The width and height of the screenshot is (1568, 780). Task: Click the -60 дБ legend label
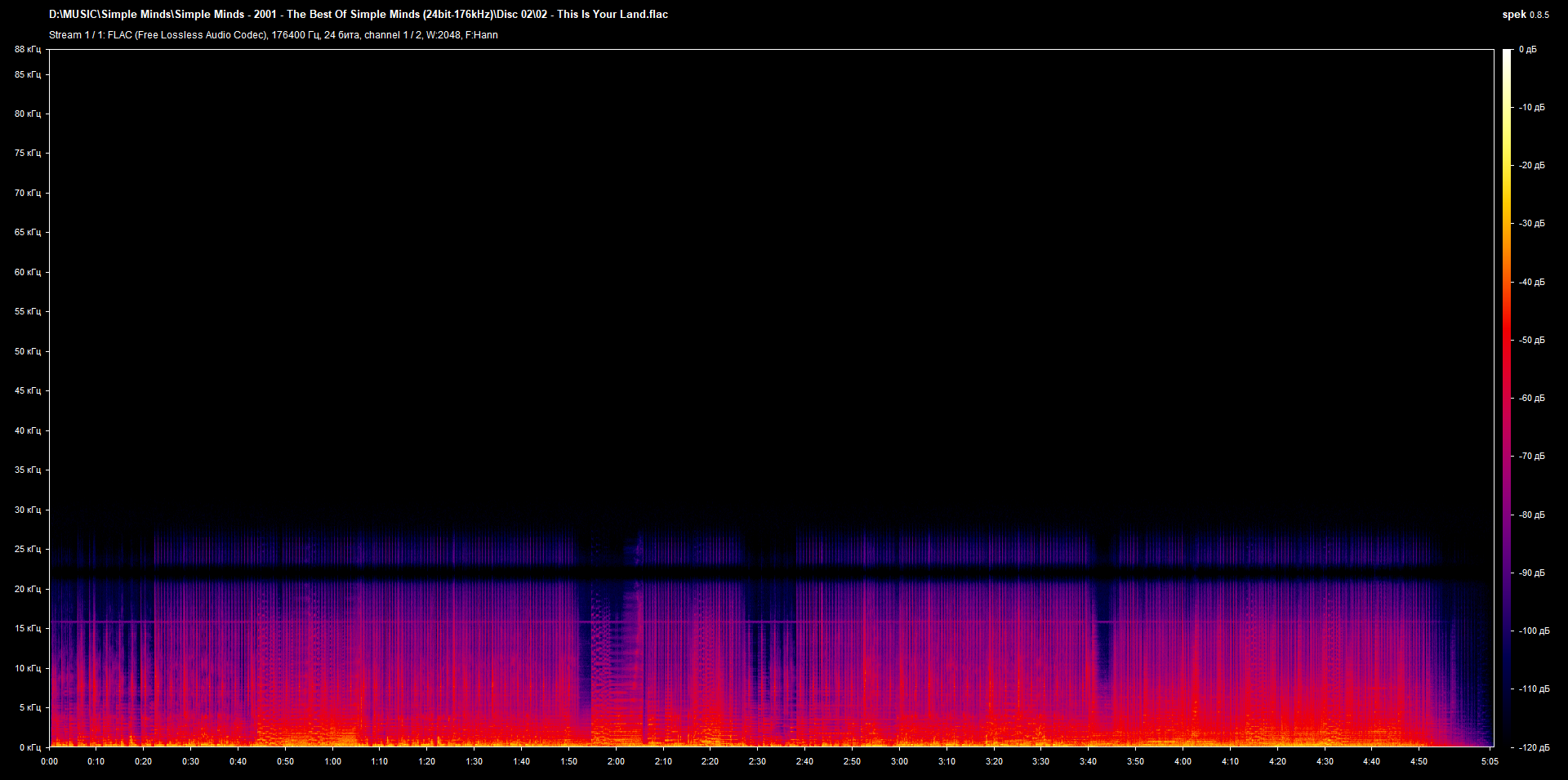click(x=1532, y=398)
